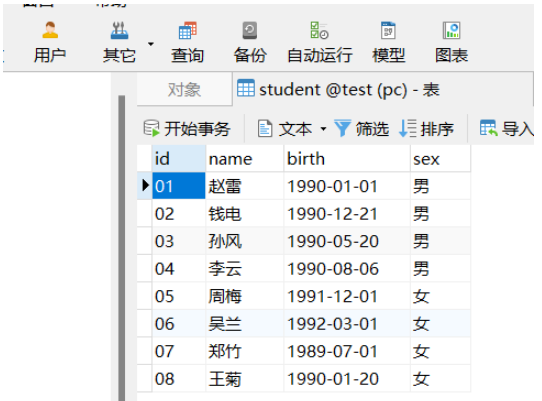542x401 pixels.
Task: Click the sex cell in 王菊's row
Action: click(x=440, y=379)
